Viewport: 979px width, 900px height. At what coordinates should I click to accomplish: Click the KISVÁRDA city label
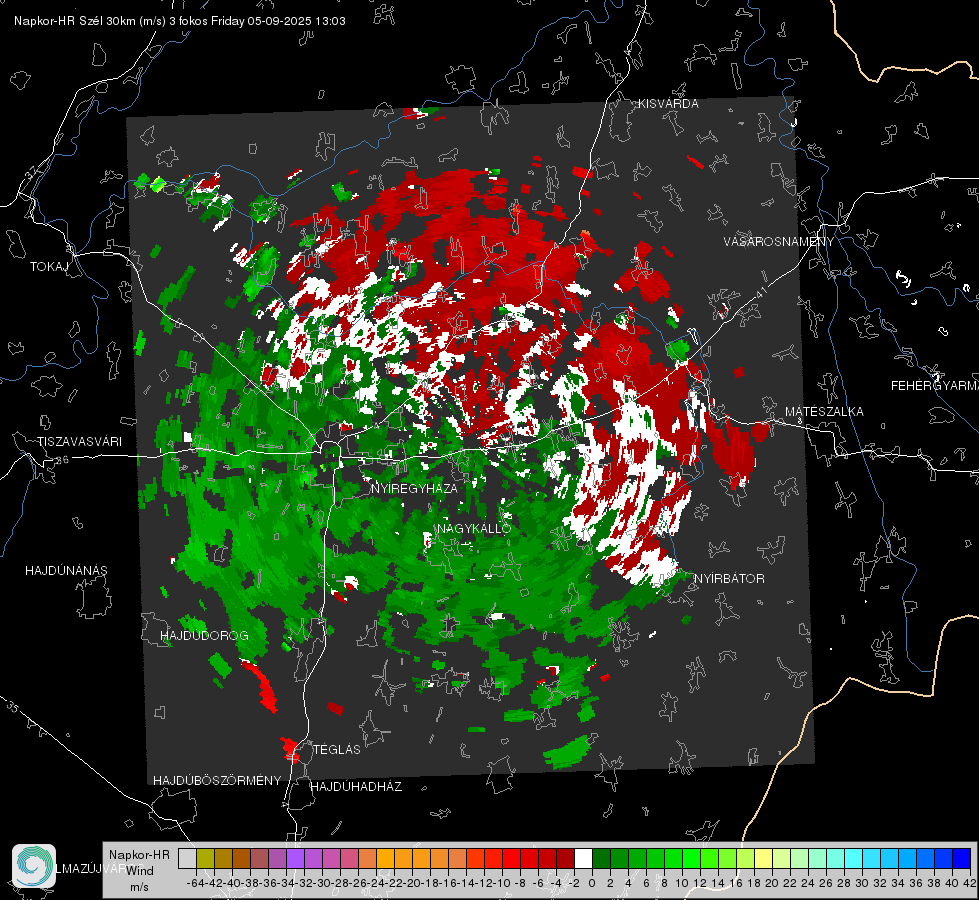(x=668, y=104)
